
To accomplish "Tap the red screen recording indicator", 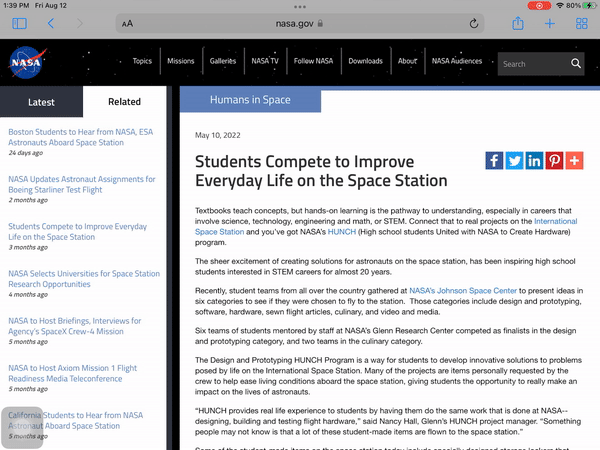I will [539, 5].
